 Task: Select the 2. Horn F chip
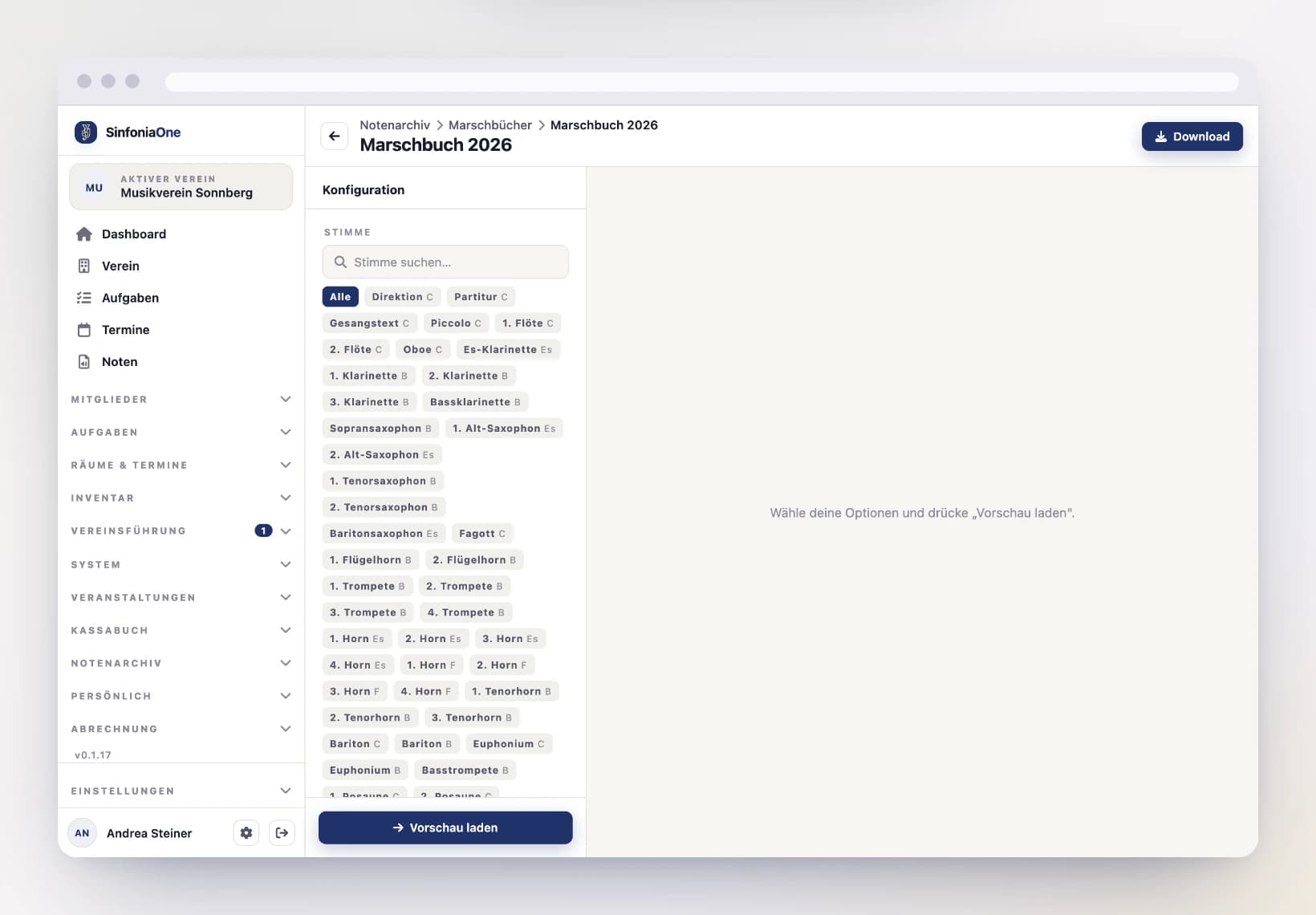pyautogui.click(x=502, y=665)
